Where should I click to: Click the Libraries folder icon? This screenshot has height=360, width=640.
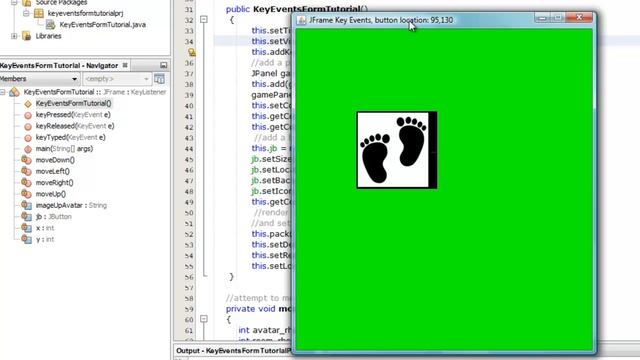[27, 36]
